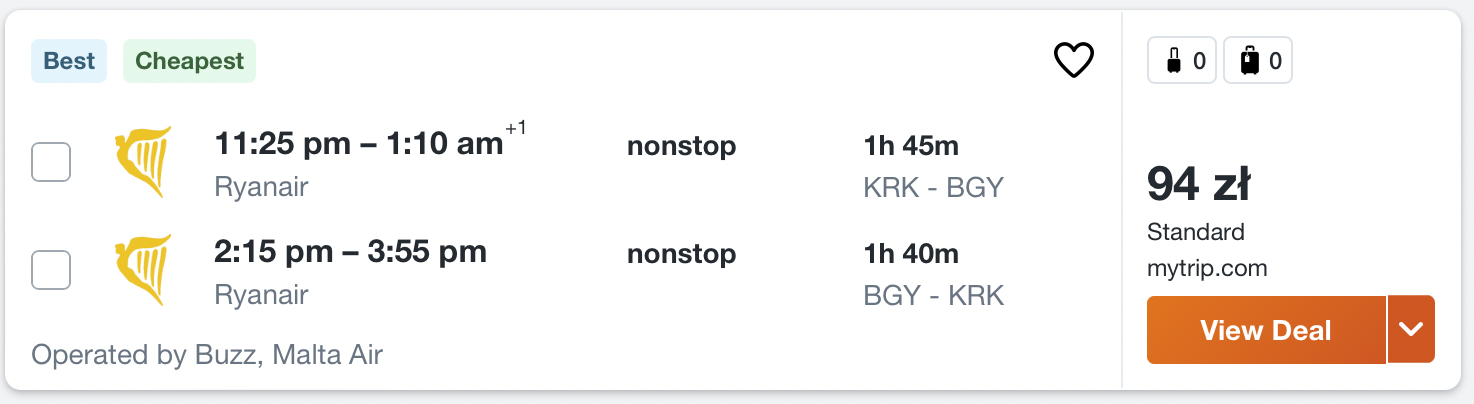This screenshot has height=404, width=1474.
Task: Expand the View Deal options arrow
Action: pyautogui.click(x=1411, y=329)
